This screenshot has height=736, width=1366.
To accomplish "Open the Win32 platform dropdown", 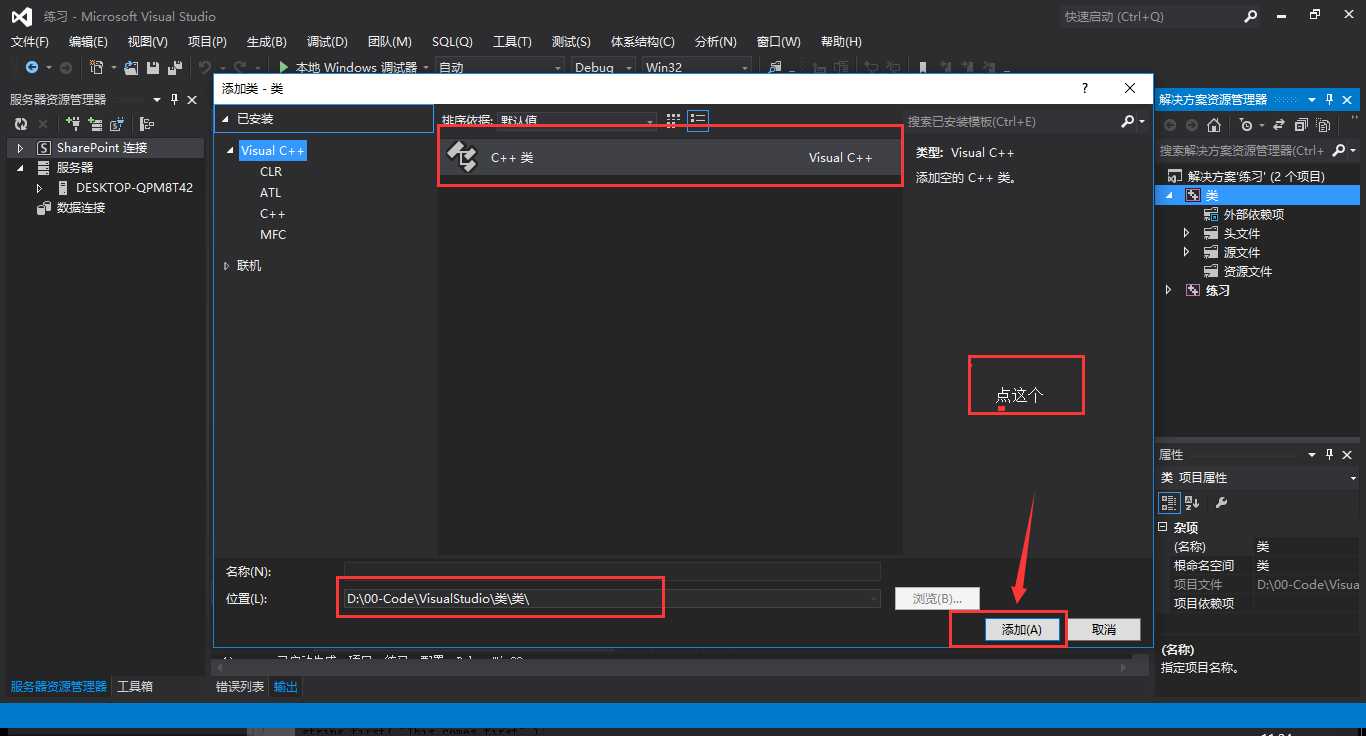I will tap(744, 67).
